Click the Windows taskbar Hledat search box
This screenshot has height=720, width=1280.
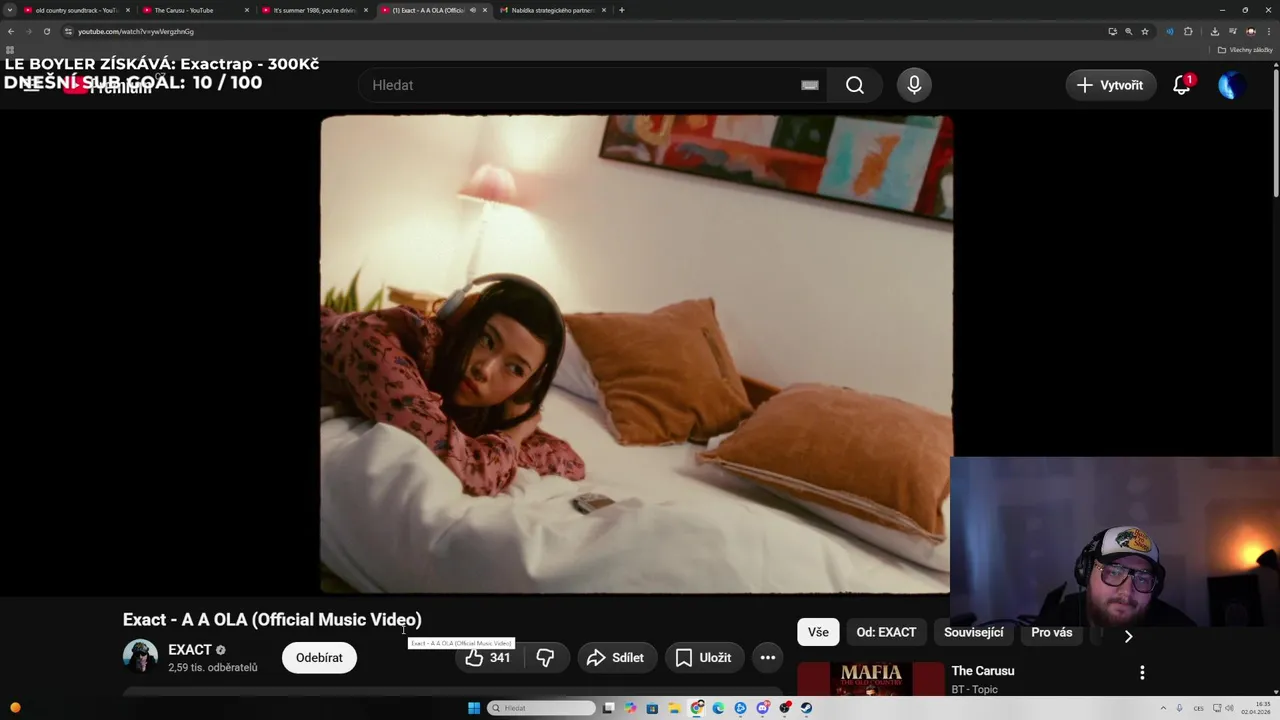coord(541,708)
